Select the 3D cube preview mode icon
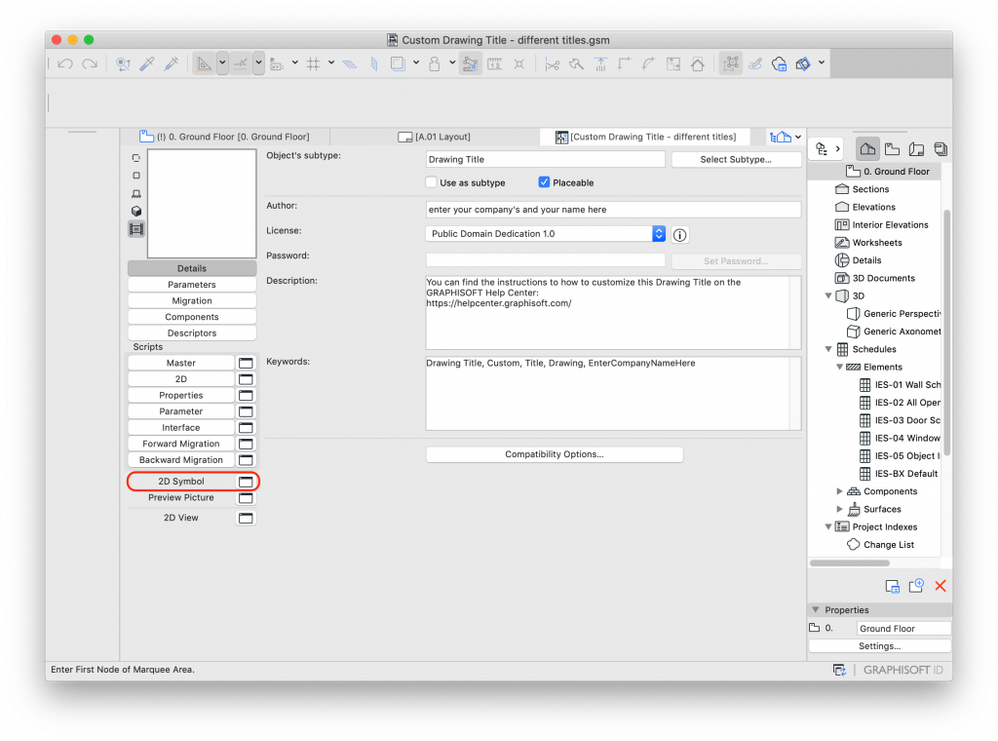 click(136, 211)
